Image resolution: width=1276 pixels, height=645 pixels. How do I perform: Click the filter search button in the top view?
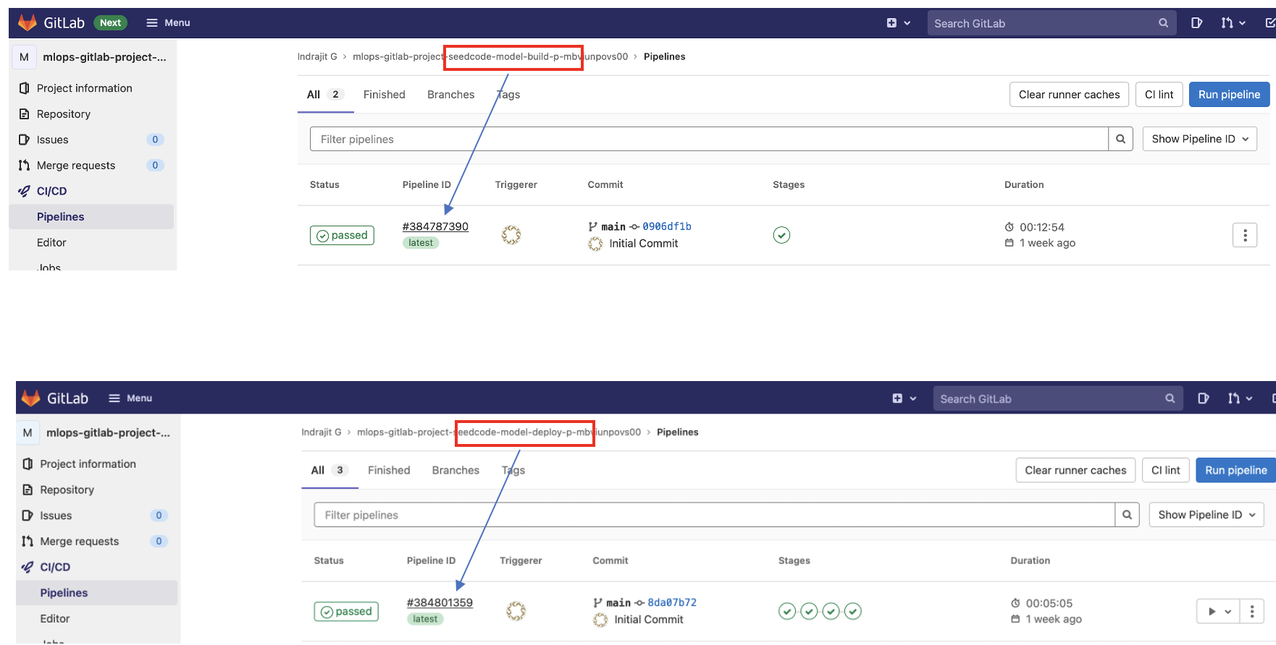click(1121, 139)
